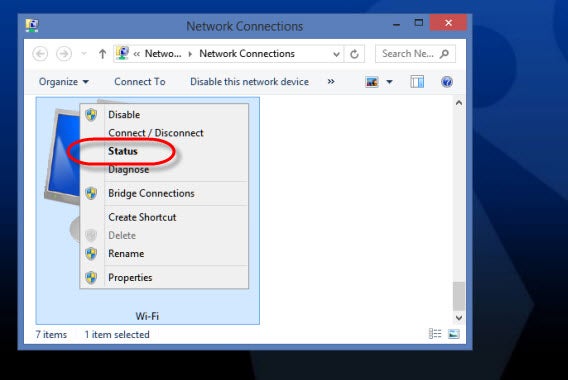The width and height of the screenshot is (568, 380).
Task: Click '1 item selected' status text
Action: (117, 335)
